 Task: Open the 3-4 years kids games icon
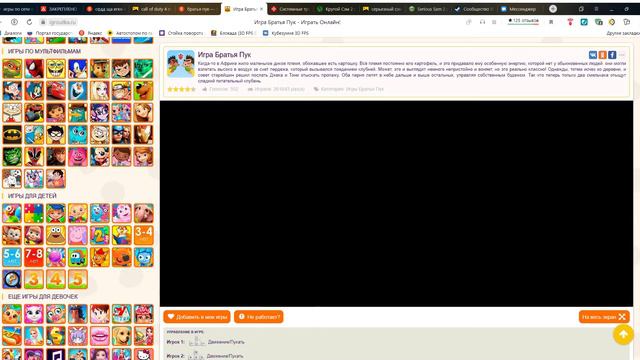[144, 235]
